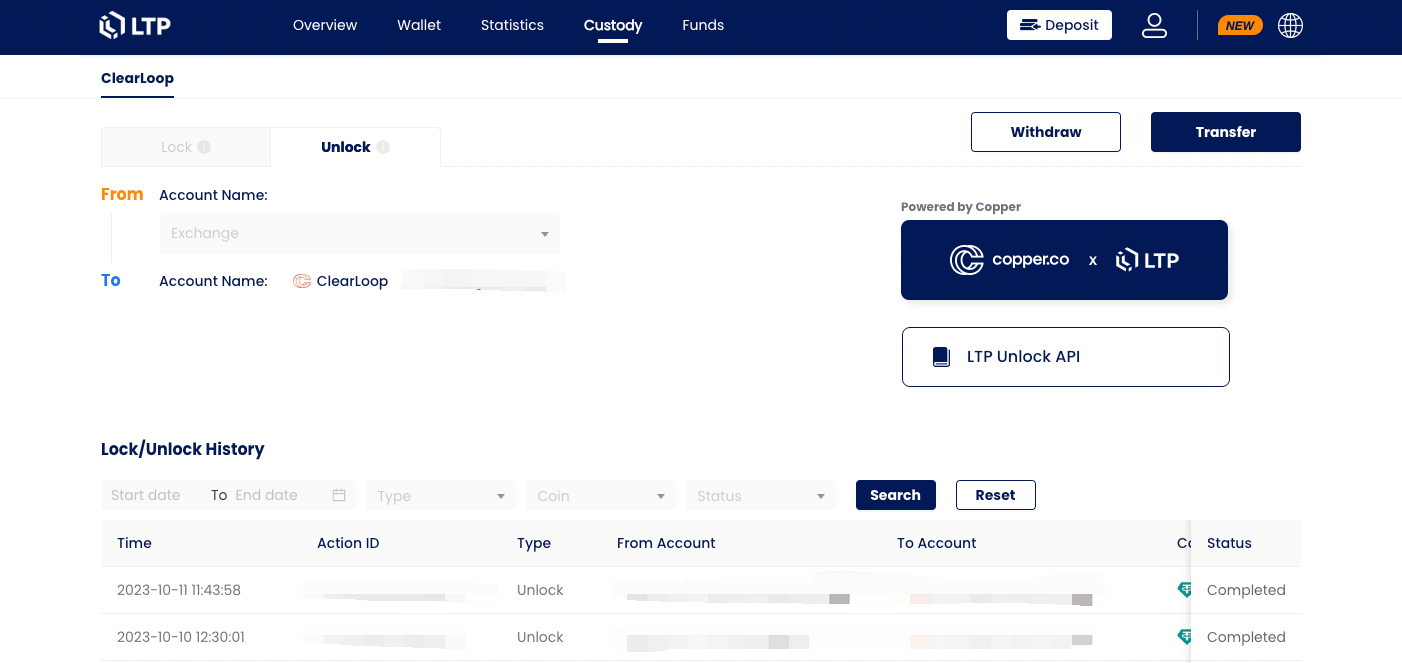Click the orange NEW badge

[x=1239, y=26]
